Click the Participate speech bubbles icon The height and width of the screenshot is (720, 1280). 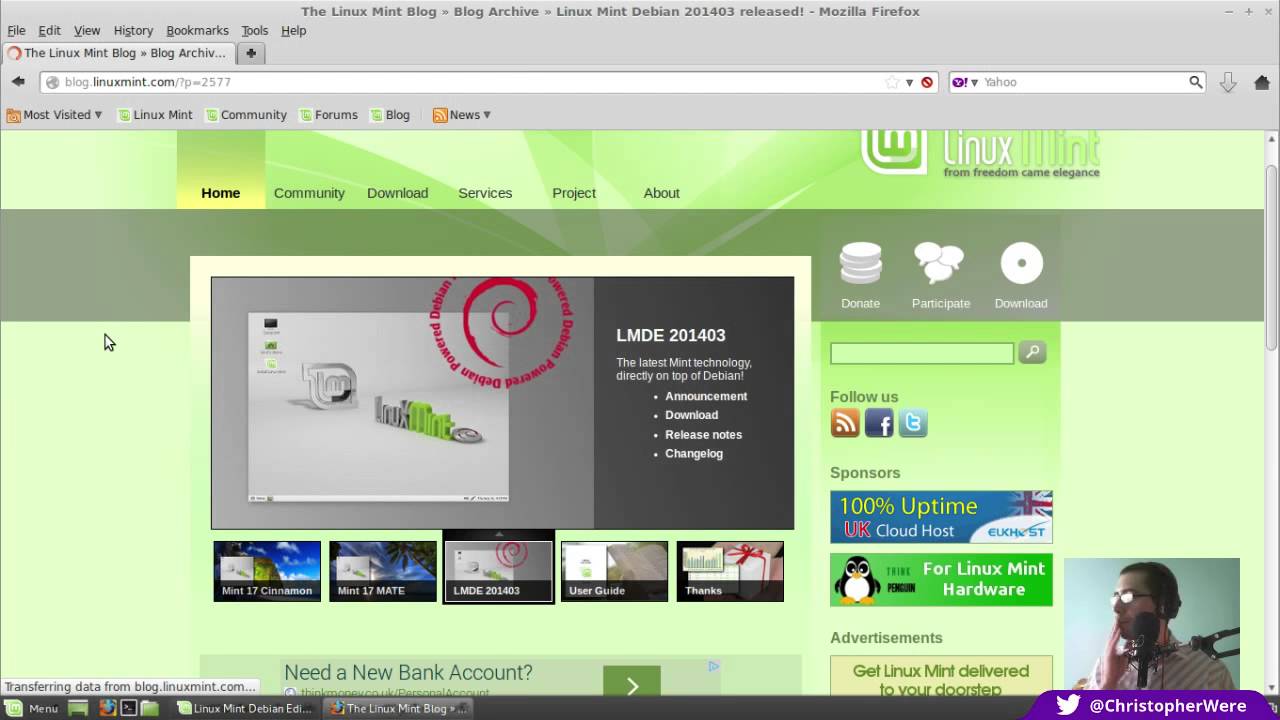coord(939,263)
